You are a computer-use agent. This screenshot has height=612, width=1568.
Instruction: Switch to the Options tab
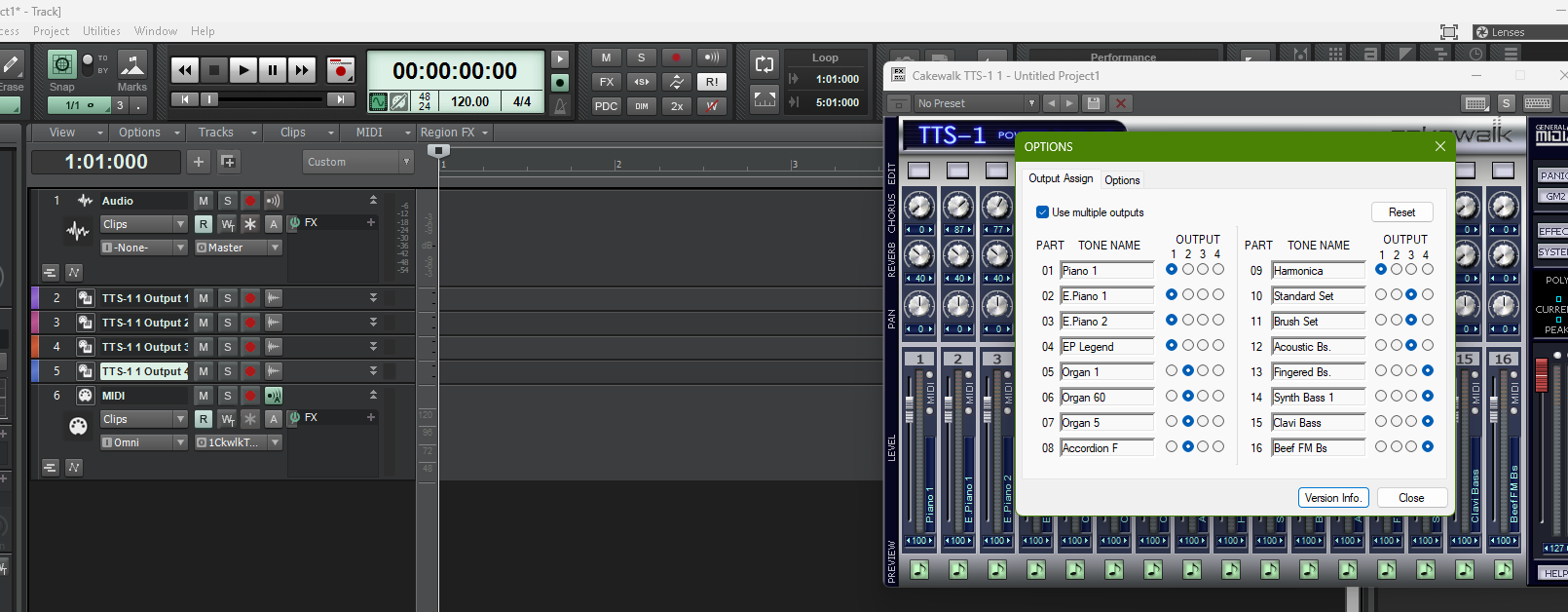point(1122,180)
